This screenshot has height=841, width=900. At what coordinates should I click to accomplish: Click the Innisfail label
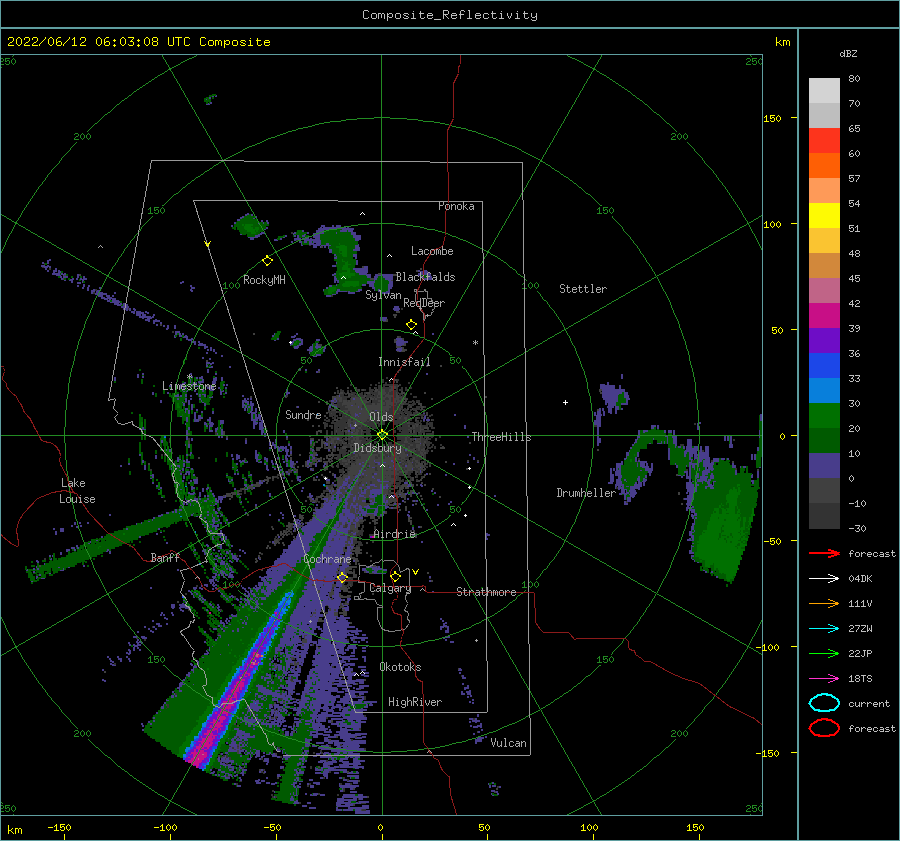404,362
